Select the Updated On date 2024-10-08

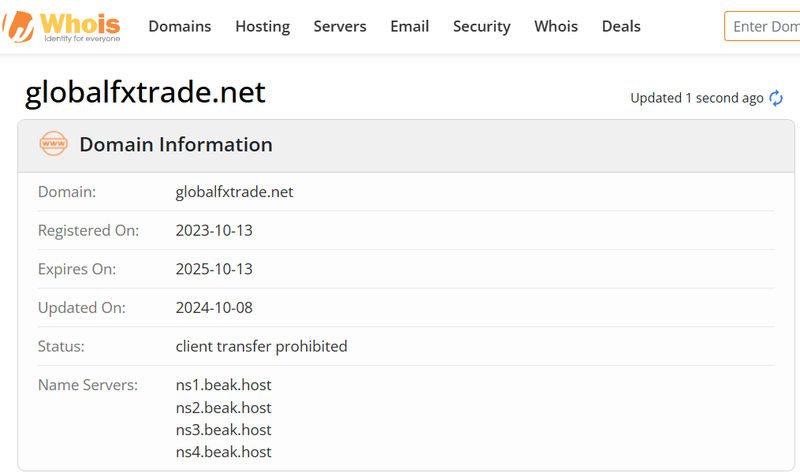click(214, 308)
